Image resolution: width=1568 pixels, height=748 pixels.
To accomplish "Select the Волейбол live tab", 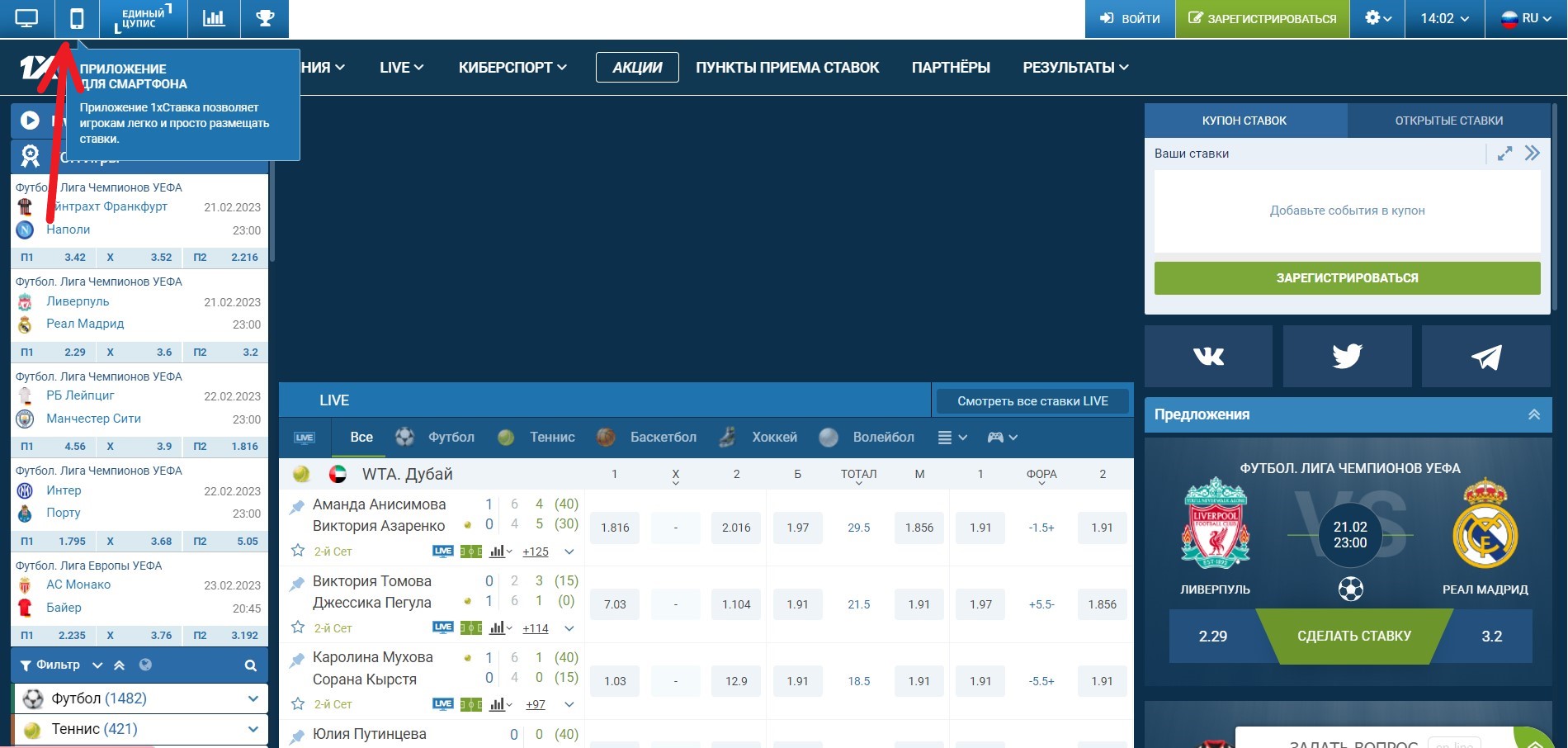I will [867, 438].
